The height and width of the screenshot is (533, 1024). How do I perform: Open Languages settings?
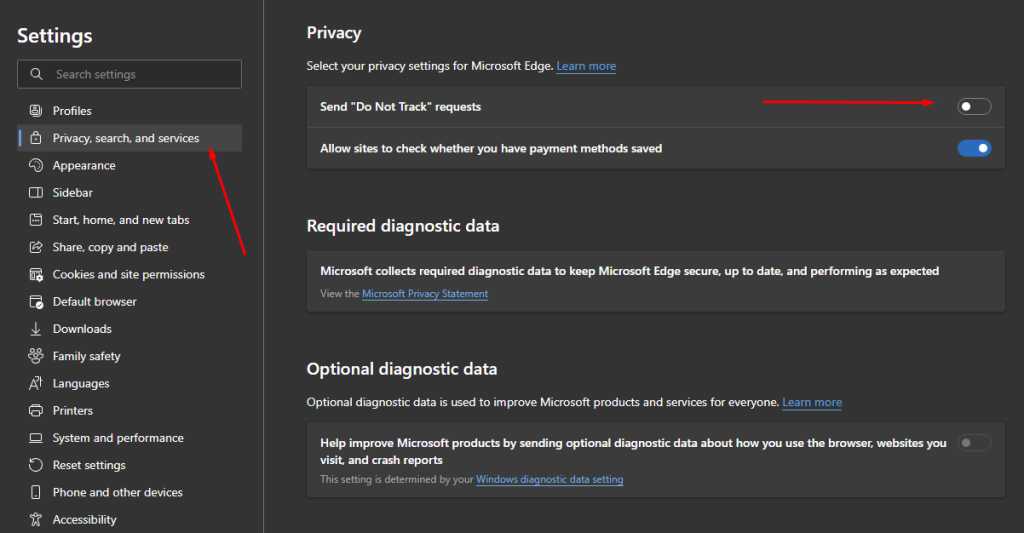click(129, 383)
